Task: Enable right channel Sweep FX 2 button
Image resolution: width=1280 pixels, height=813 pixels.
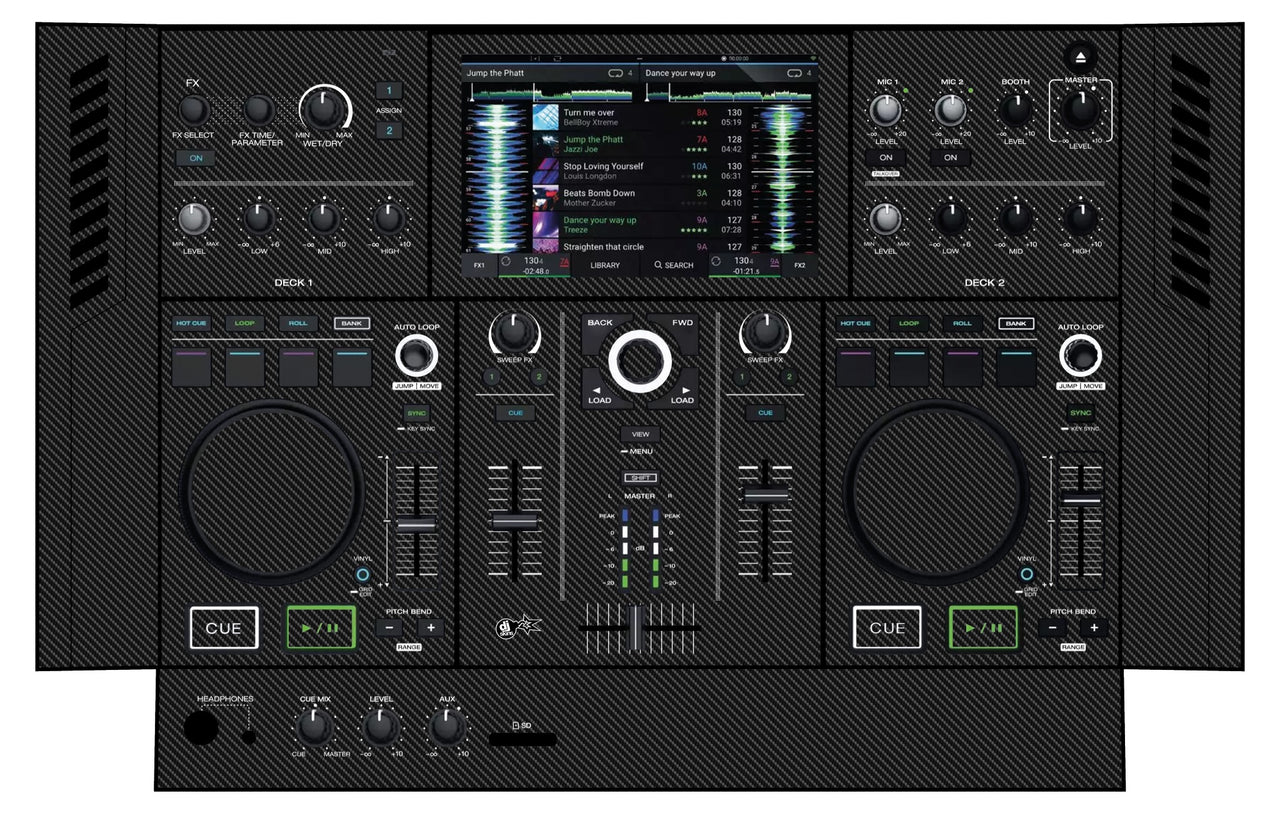Action: pyautogui.click(x=789, y=377)
